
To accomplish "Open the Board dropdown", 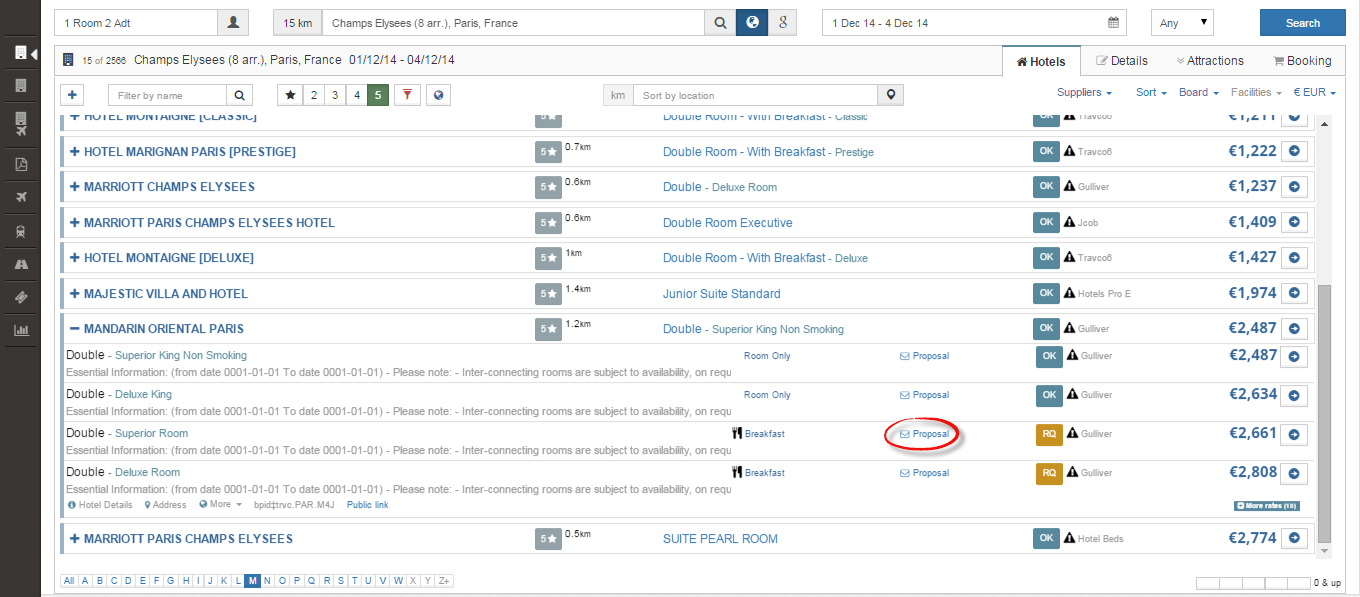I will pyautogui.click(x=1198, y=92).
